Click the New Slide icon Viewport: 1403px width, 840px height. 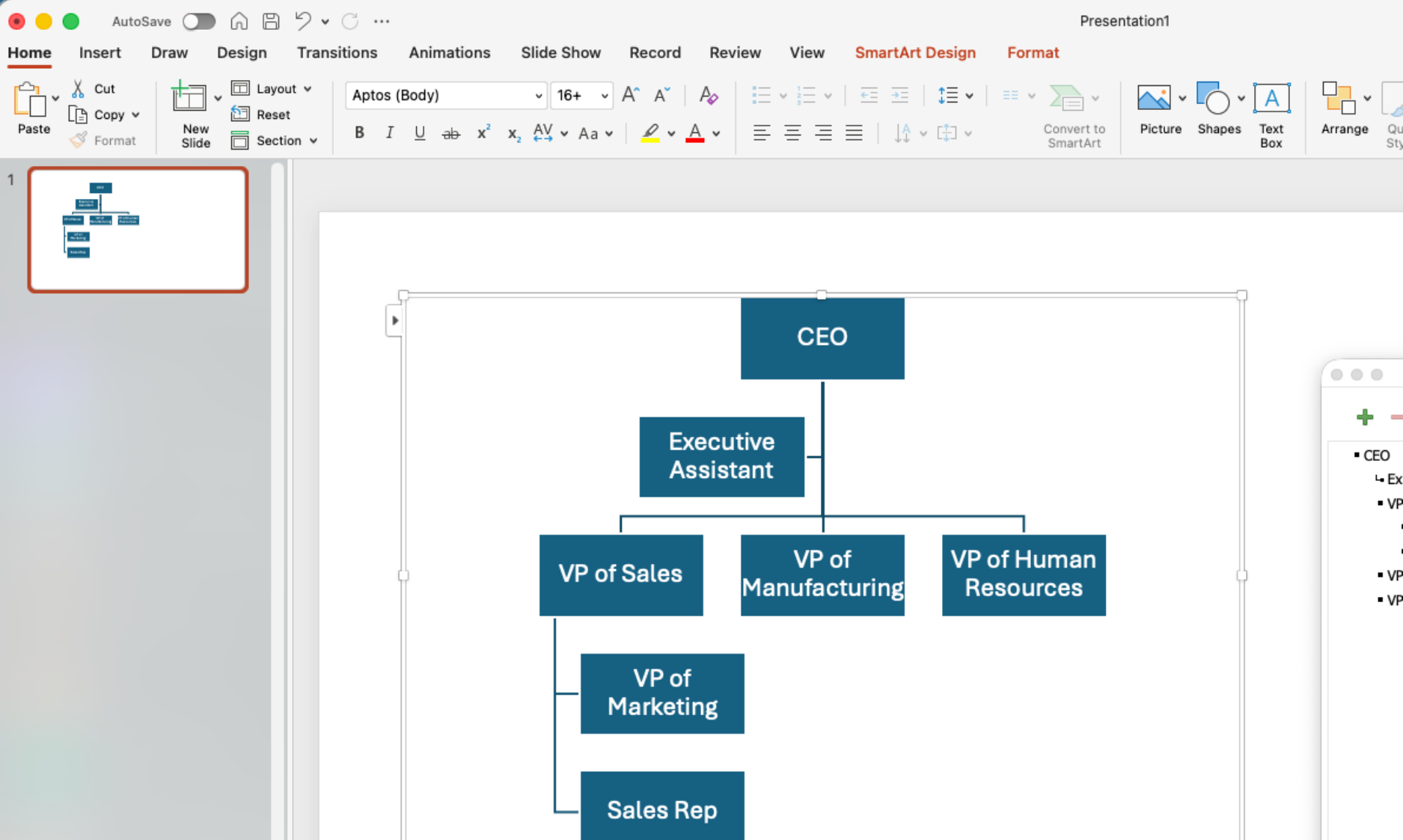tap(189, 97)
